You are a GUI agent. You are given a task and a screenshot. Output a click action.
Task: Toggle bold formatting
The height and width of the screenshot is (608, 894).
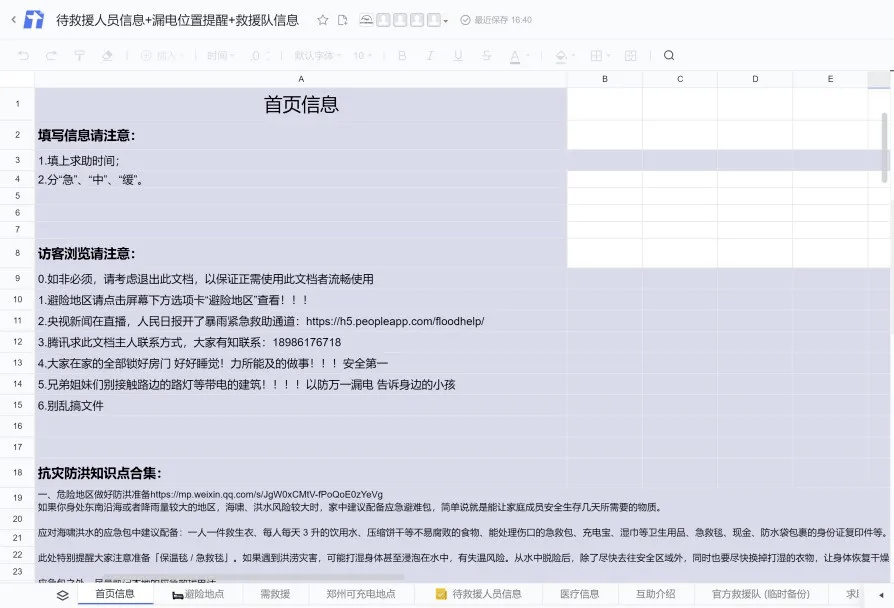point(402,55)
